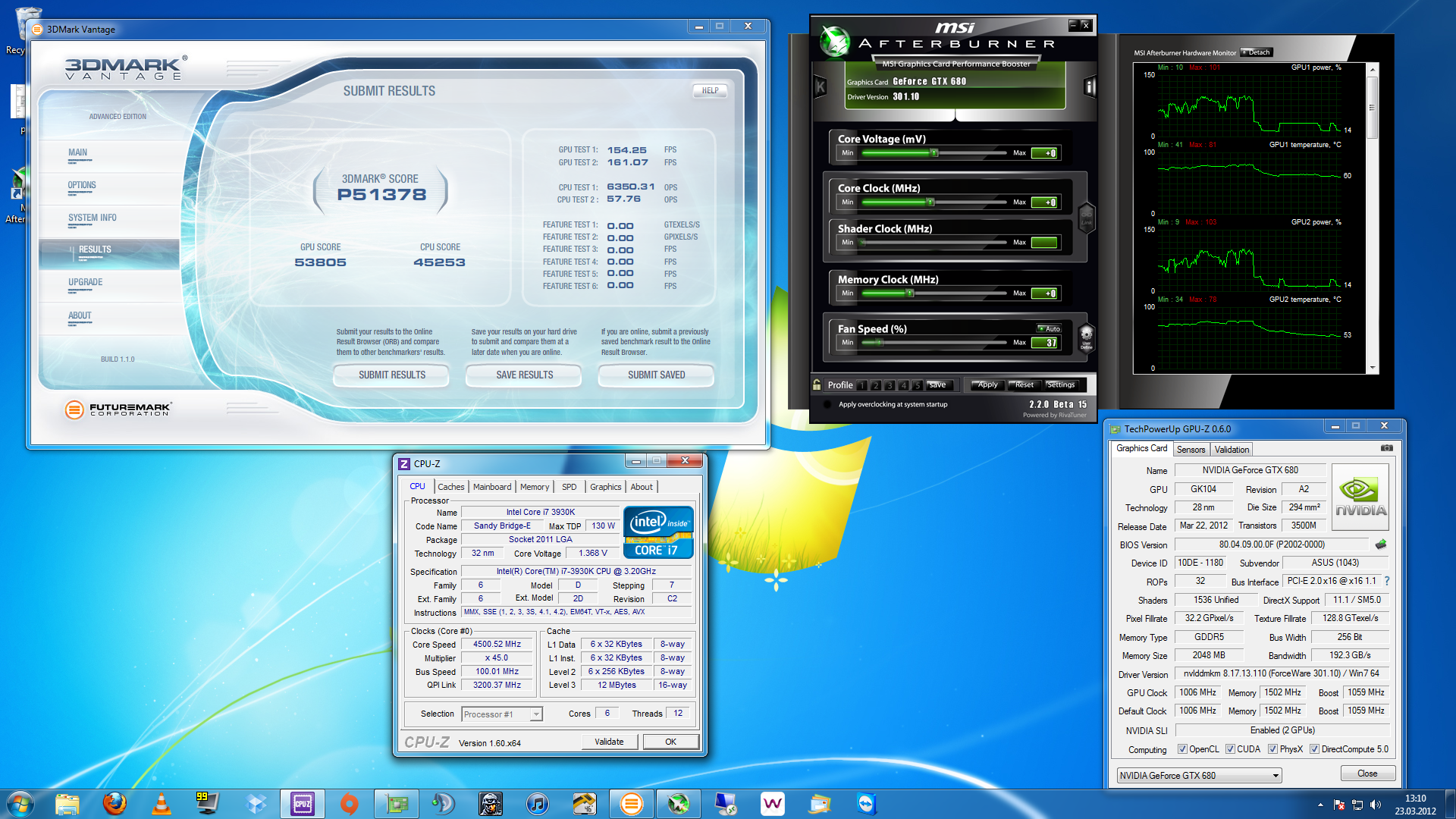Click the GPU-Z BIOS save chip icon

[x=1381, y=544]
